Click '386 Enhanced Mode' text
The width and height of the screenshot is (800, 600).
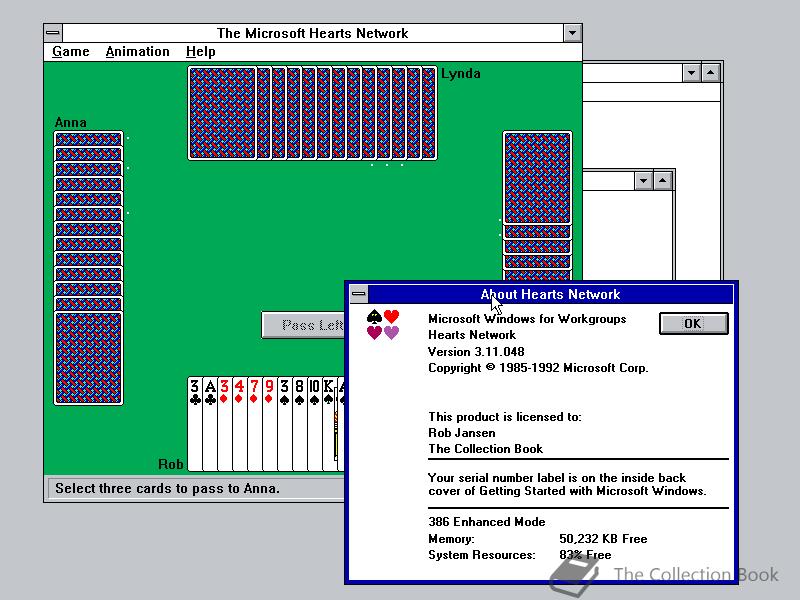tap(486, 521)
